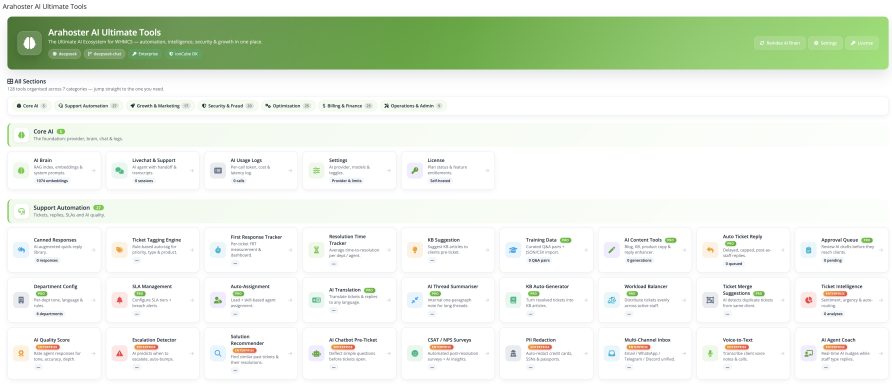Click the key icon on the License card

point(415,170)
